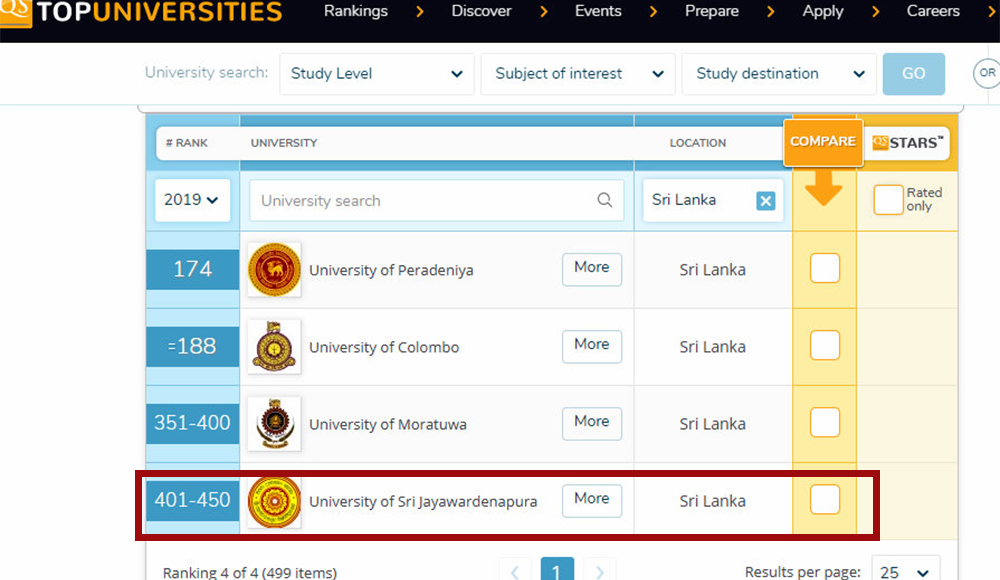The image size is (1000, 580).
Task: Open the Careers menu
Action: pos(932,12)
